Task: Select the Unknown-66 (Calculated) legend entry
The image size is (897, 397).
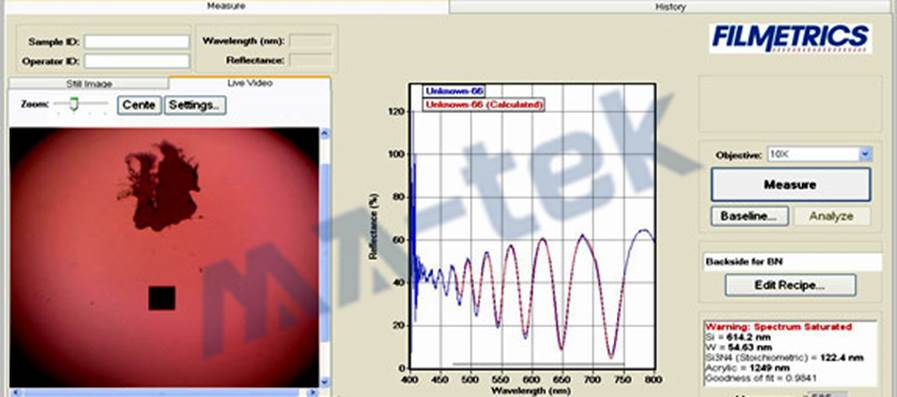Action: [x=483, y=105]
